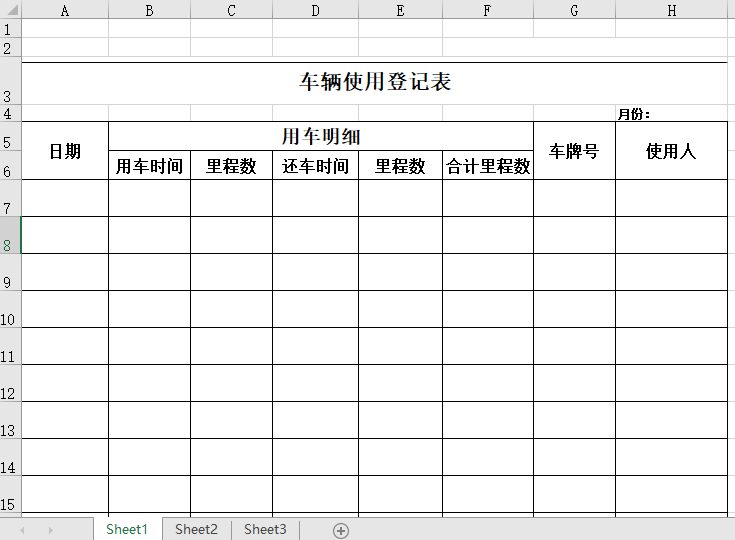The width and height of the screenshot is (735, 540).
Task: Click the title cell 车辆使用登记表
Action: (x=375, y=82)
